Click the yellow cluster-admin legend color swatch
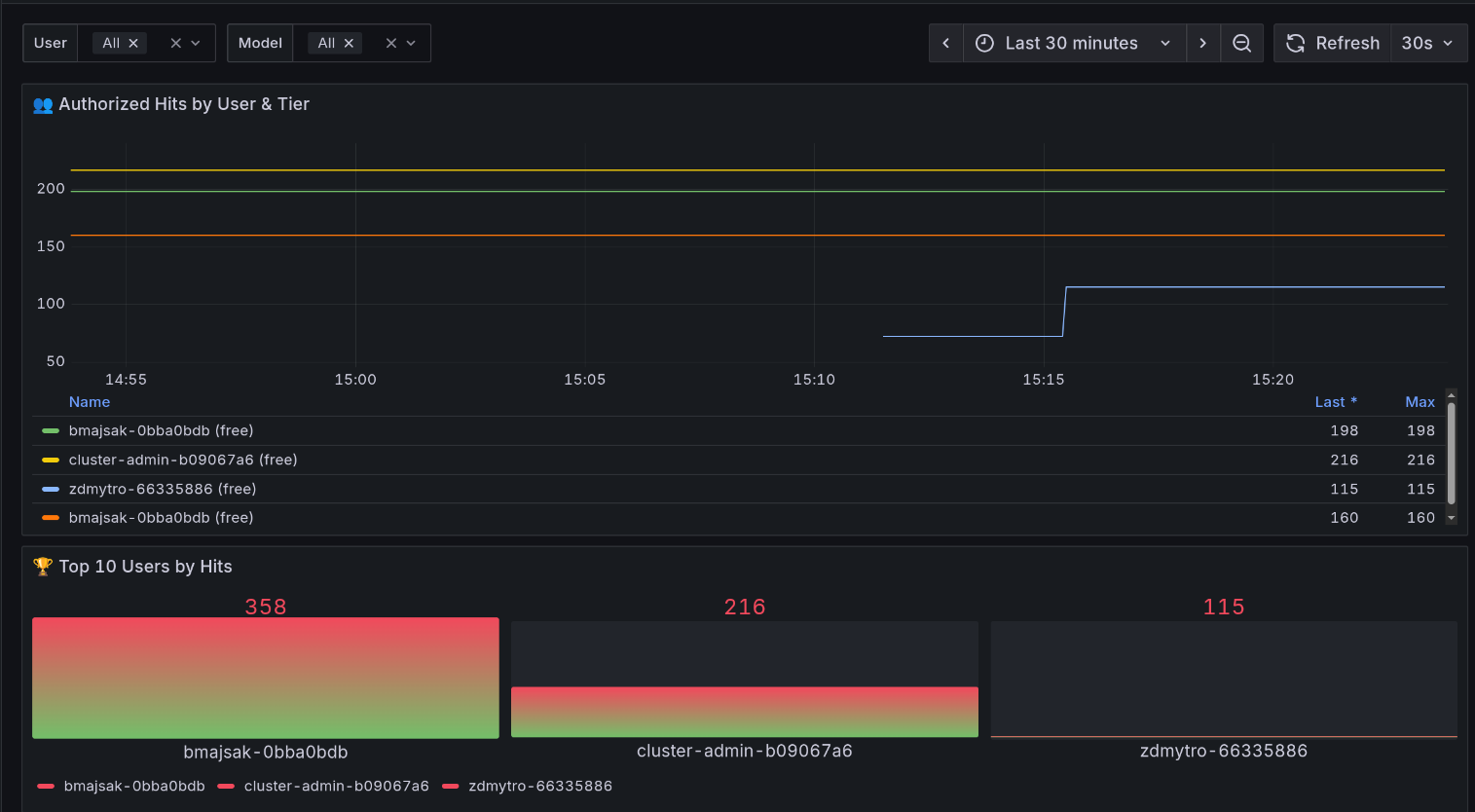Screen dimensions: 1475x812 (x=51, y=460)
